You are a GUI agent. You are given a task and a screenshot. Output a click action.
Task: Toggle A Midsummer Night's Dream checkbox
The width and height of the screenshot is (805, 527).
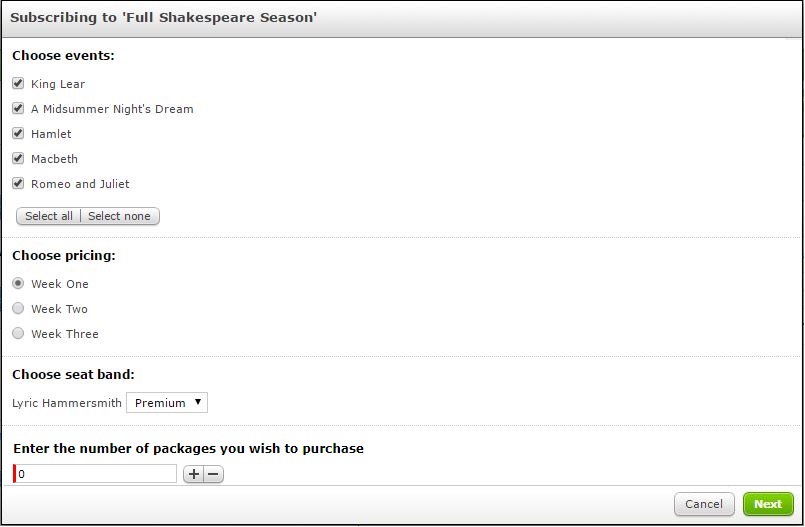point(18,109)
